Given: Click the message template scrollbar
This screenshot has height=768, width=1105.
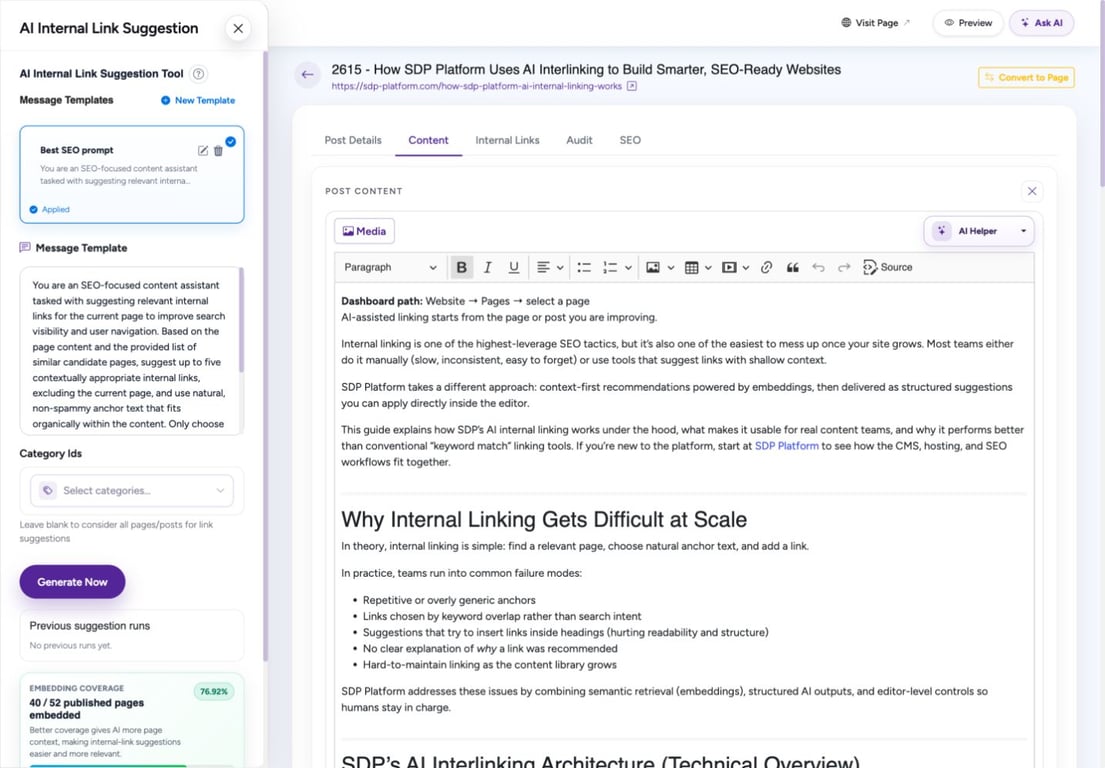Looking at the screenshot, I should [x=241, y=320].
